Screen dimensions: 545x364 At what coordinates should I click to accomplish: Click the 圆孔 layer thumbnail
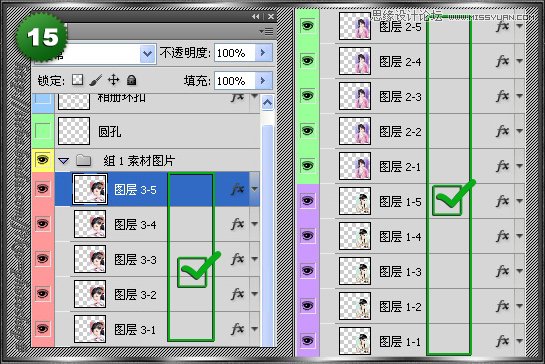pyautogui.click(x=74, y=131)
